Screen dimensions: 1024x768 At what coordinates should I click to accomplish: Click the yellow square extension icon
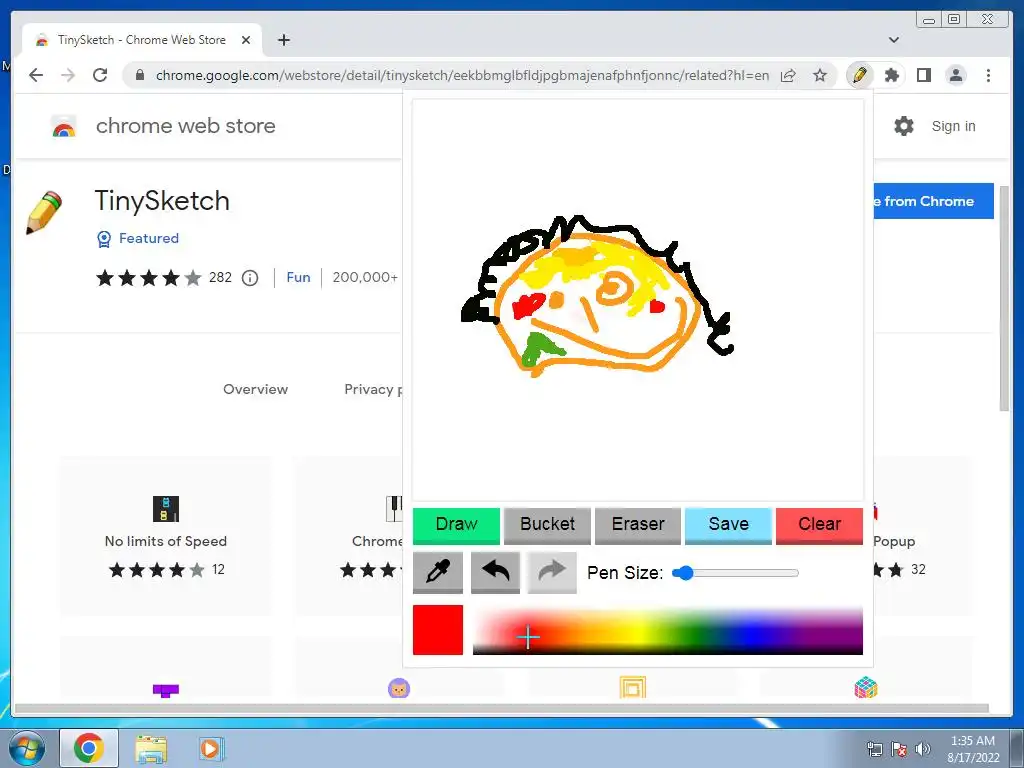(x=632, y=688)
